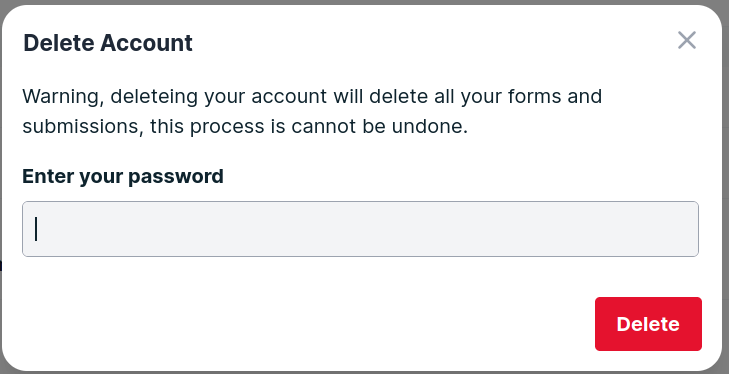Click the word "password" in field label
Screen dimensions: 729x374
coord(176,177)
